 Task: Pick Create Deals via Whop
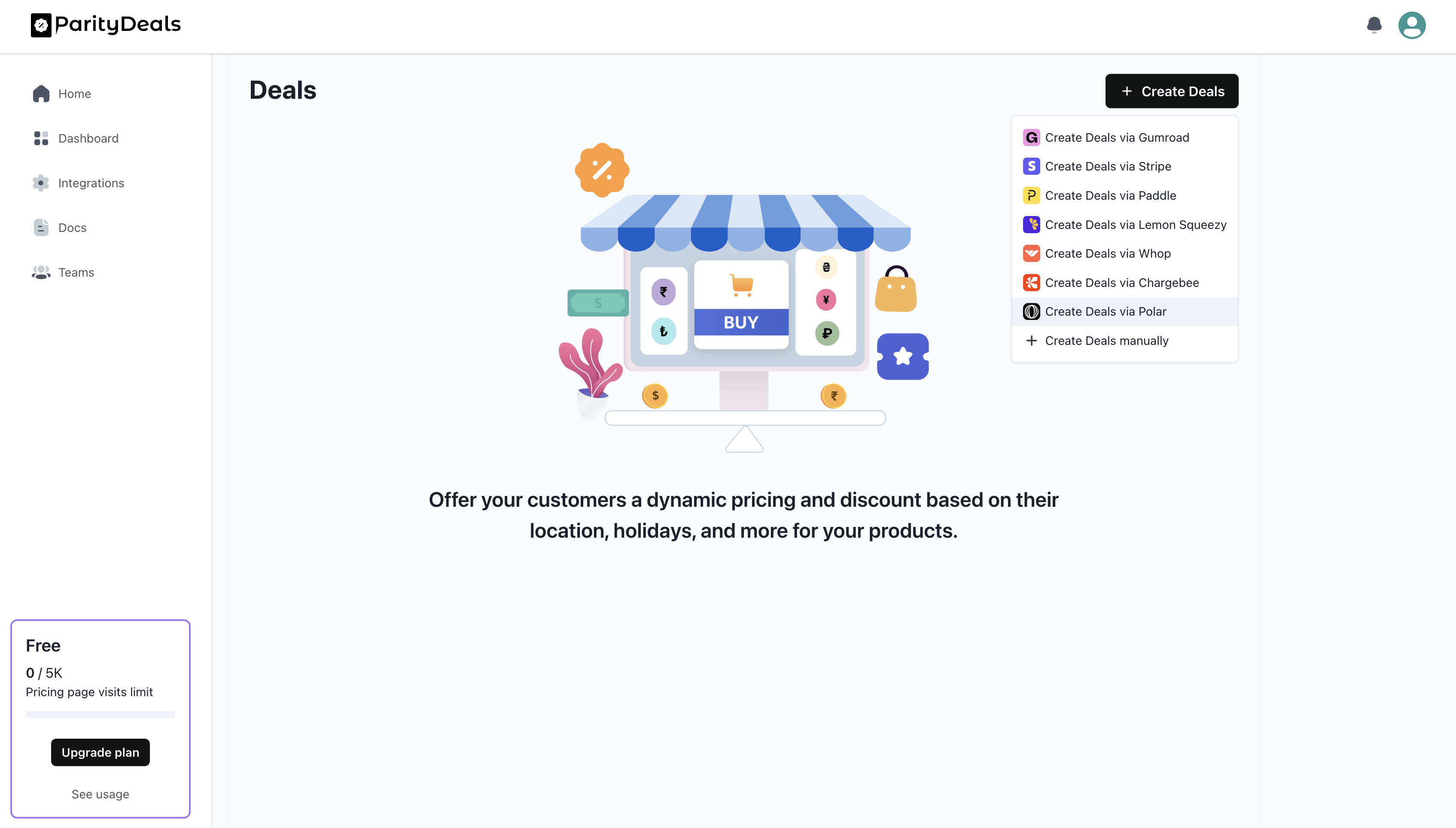coord(1107,254)
